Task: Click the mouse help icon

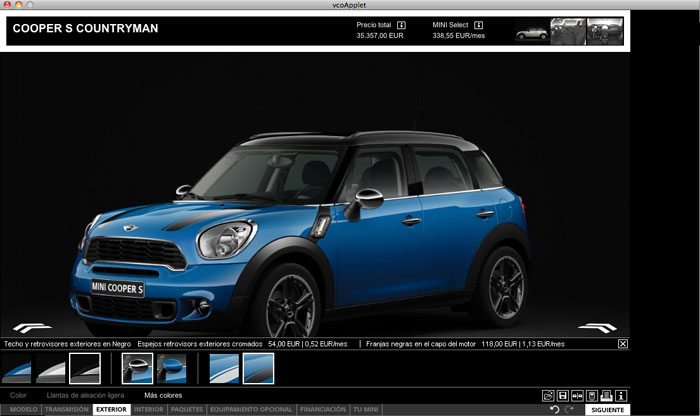Action: [592, 395]
